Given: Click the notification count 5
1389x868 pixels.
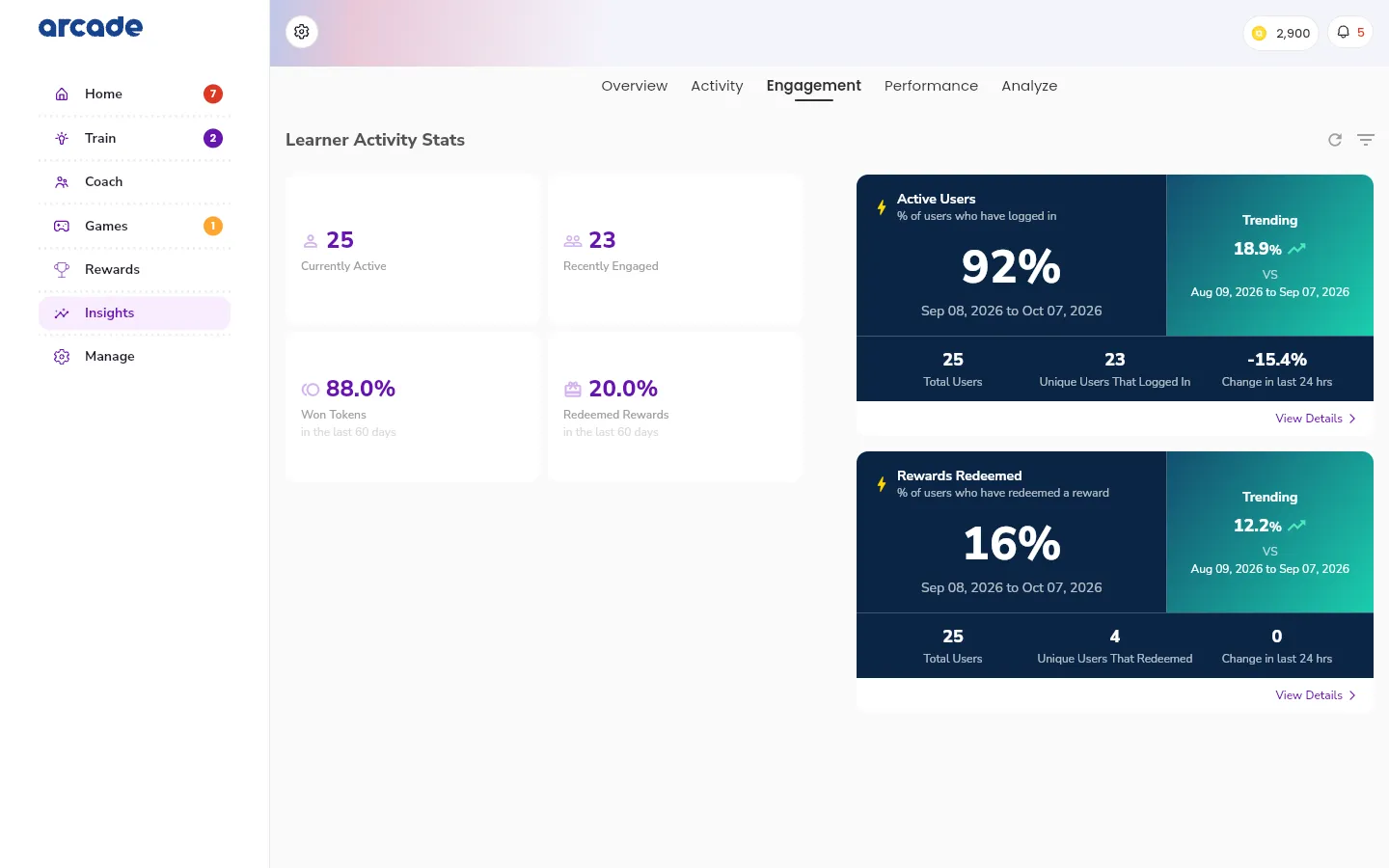Looking at the screenshot, I should [x=1361, y=32].
